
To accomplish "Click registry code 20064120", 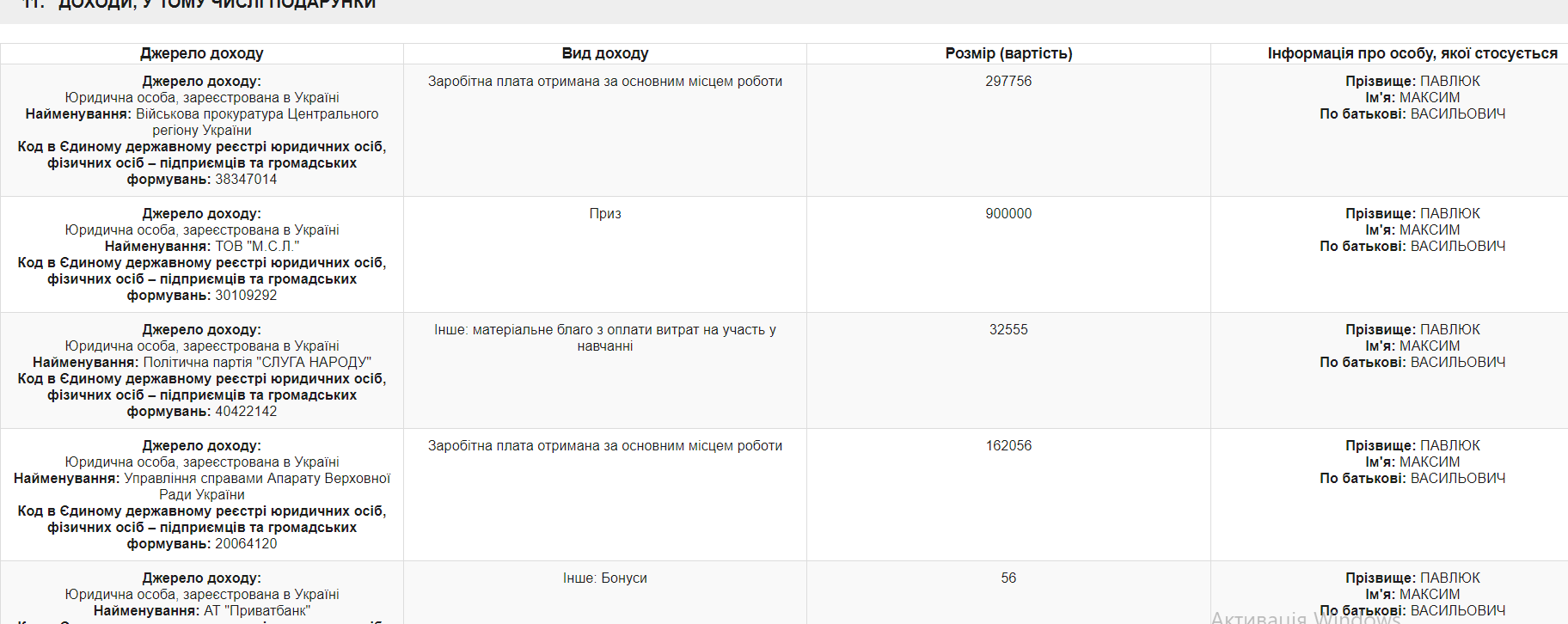I will coord(246,543).
